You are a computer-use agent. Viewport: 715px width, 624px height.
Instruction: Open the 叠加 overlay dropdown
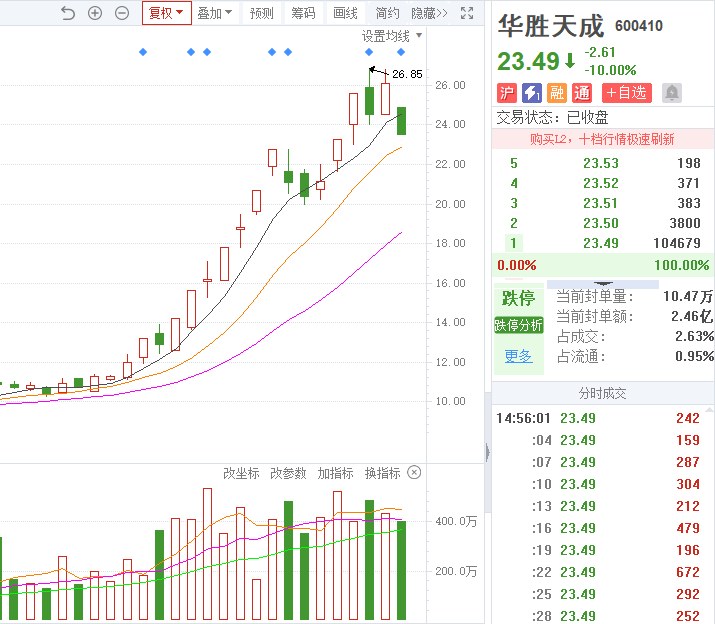[x=215, y=13]
